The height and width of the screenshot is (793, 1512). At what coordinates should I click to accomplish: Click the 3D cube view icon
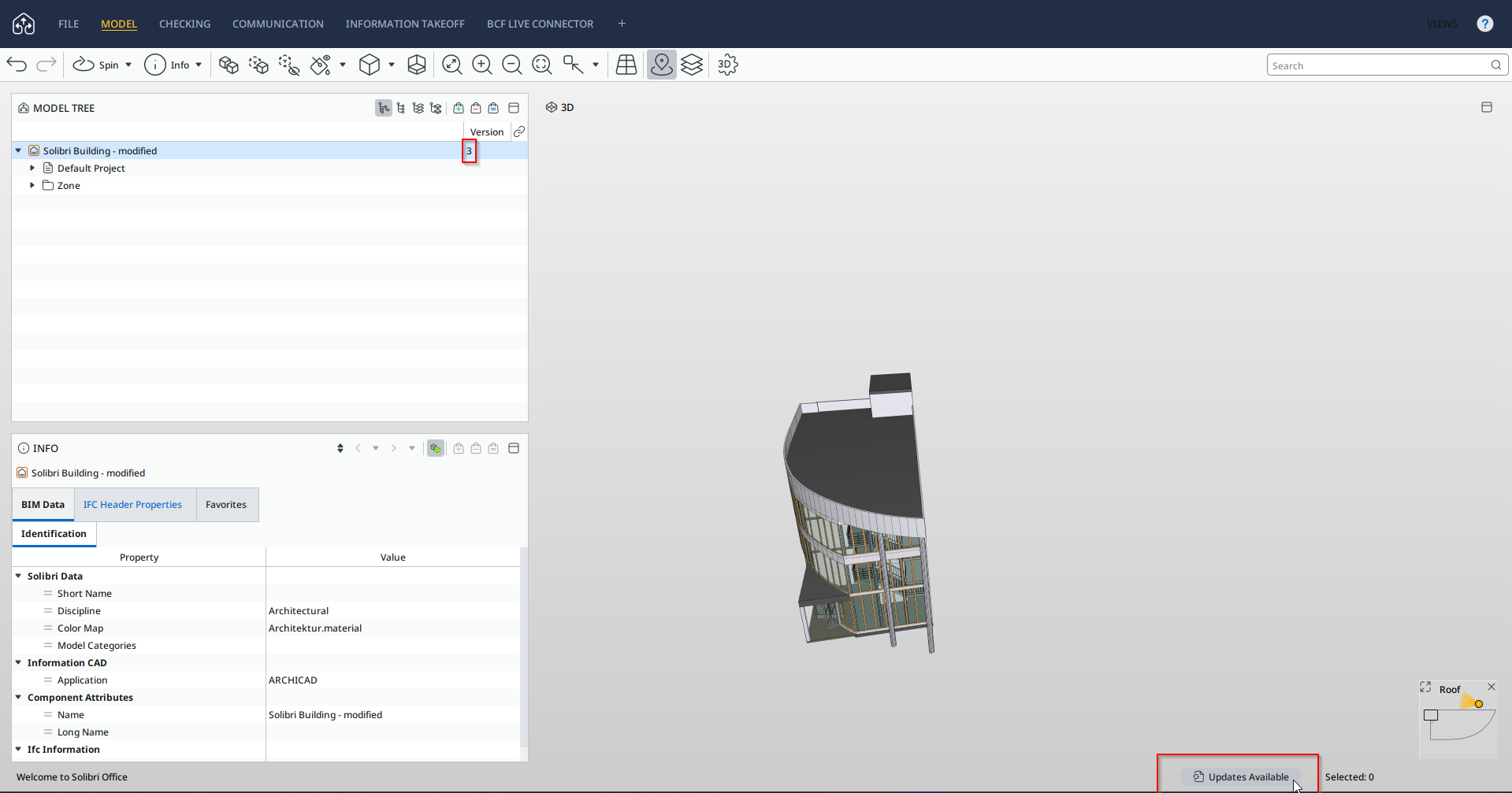pyautogui.click(x=370, y=65)
